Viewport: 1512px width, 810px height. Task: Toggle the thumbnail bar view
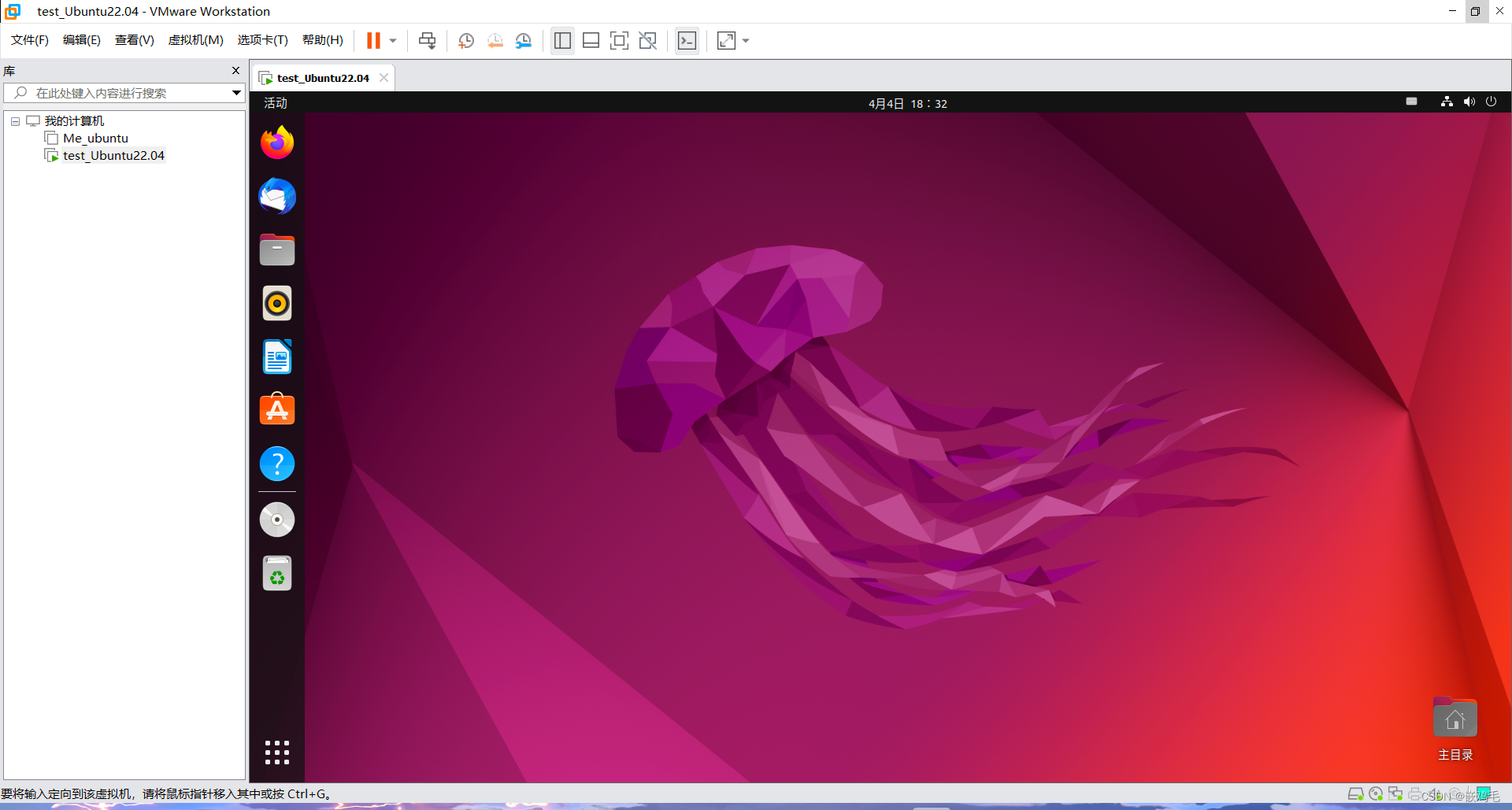[x=591, y=40]
